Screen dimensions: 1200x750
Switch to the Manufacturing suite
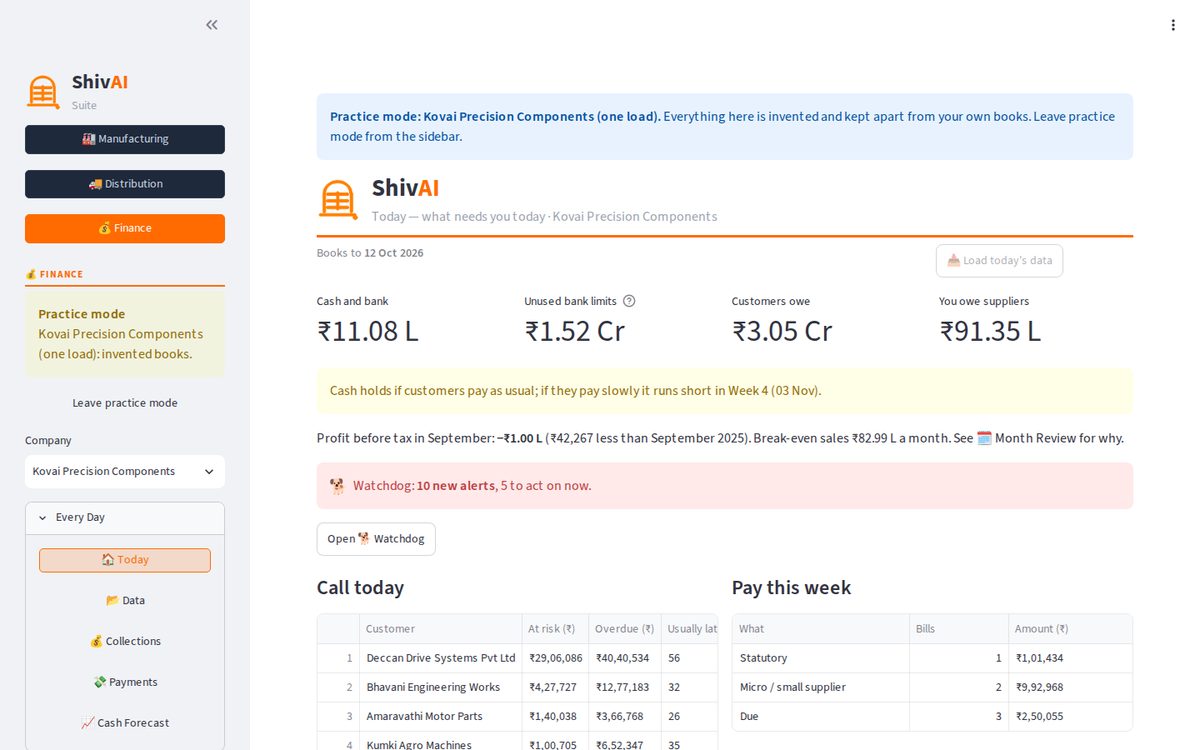coord(125,139)
